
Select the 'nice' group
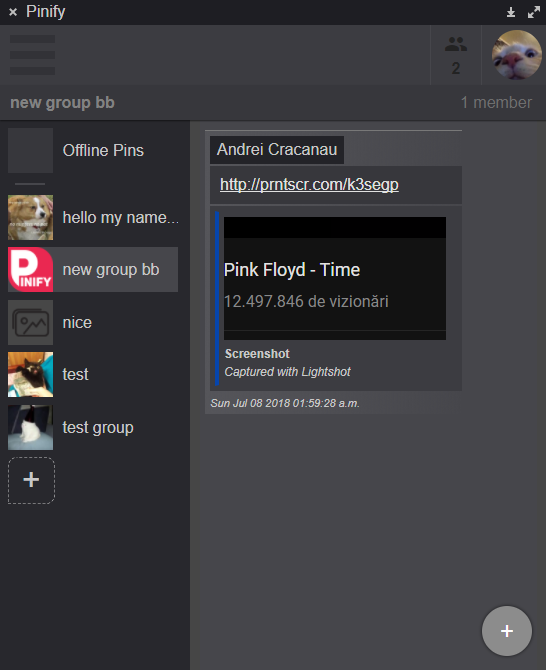coord(93,322)
